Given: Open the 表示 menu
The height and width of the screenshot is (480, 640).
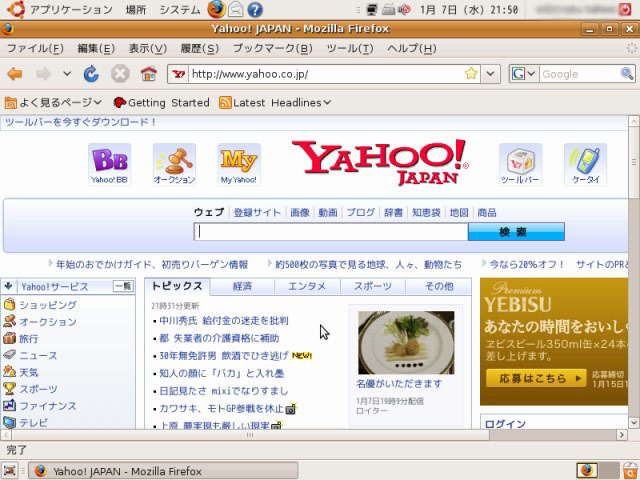Looking at the screenshot, I should (148, 49).
